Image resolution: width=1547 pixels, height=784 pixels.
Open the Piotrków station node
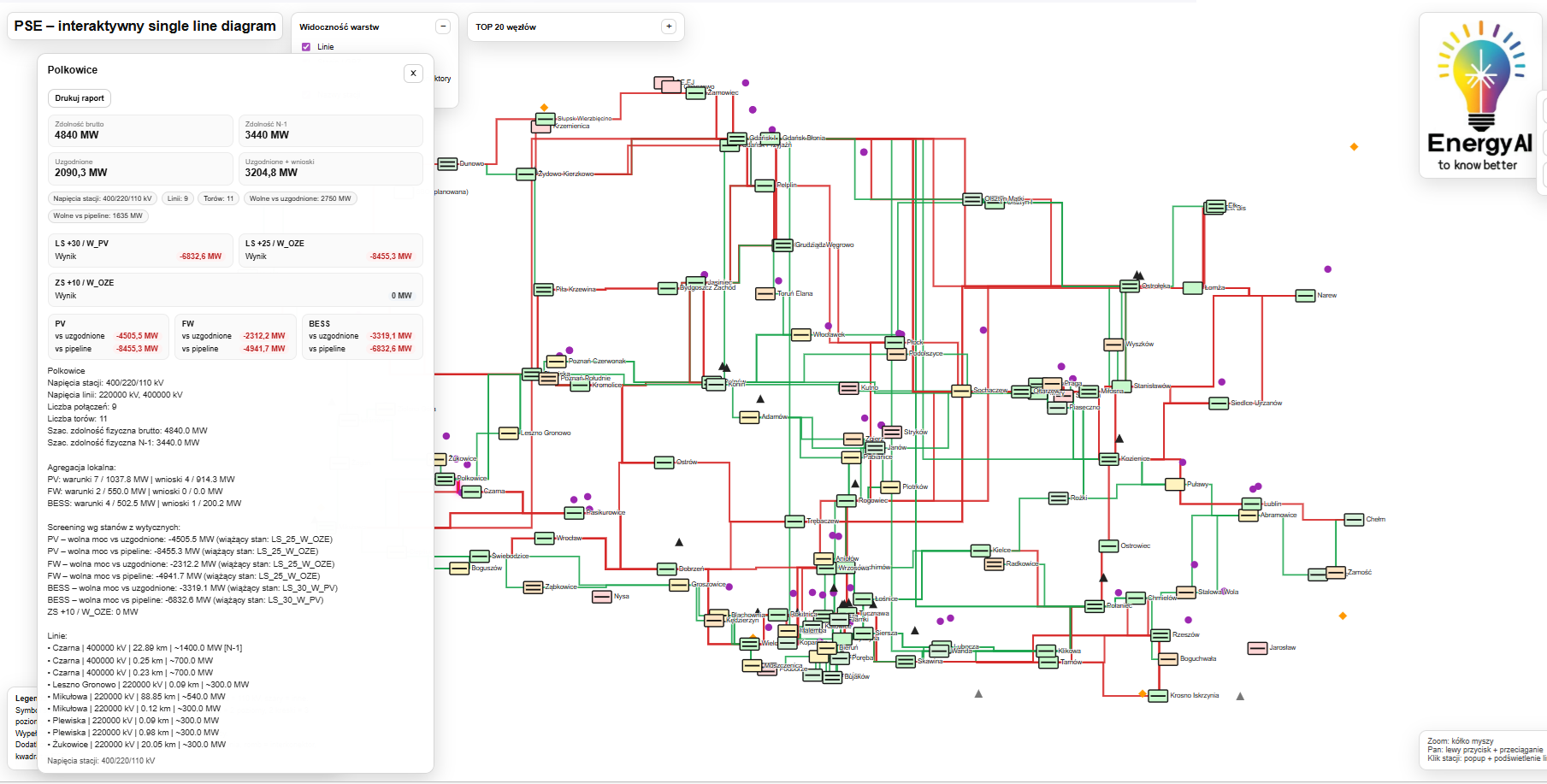[890, 487]
